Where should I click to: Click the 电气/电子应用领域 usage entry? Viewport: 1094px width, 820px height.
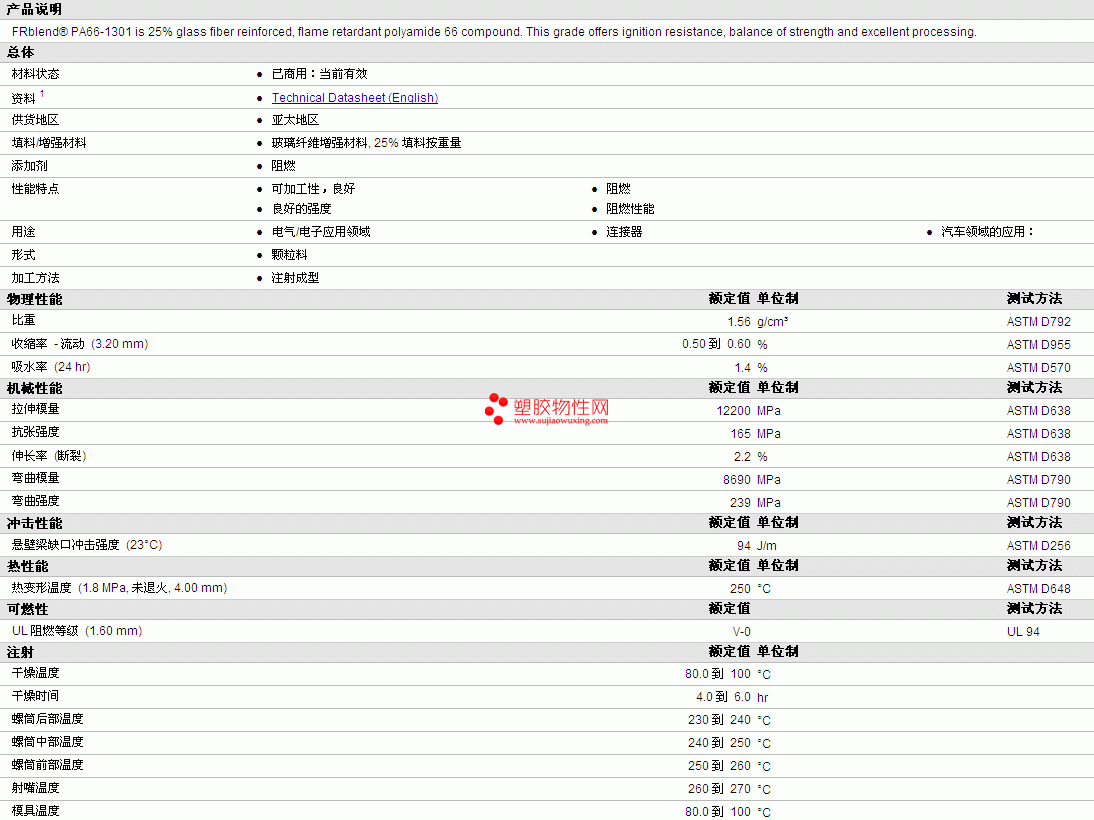point(321,232)
